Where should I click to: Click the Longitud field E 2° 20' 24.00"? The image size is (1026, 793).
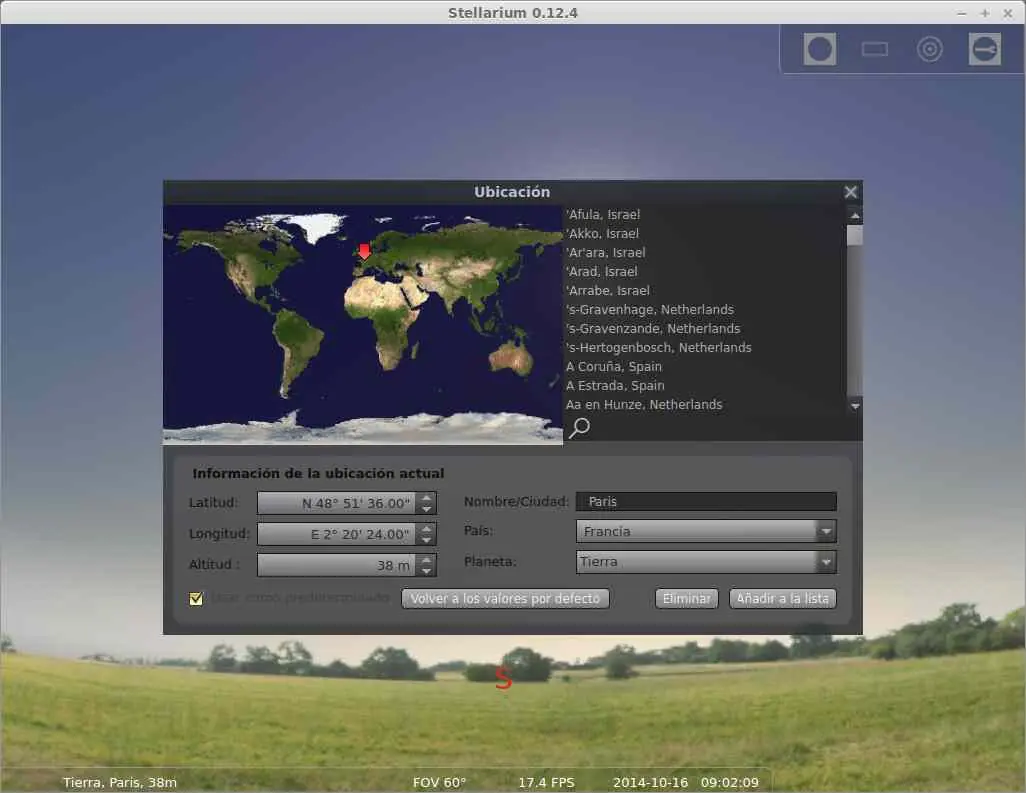[338, 534]
